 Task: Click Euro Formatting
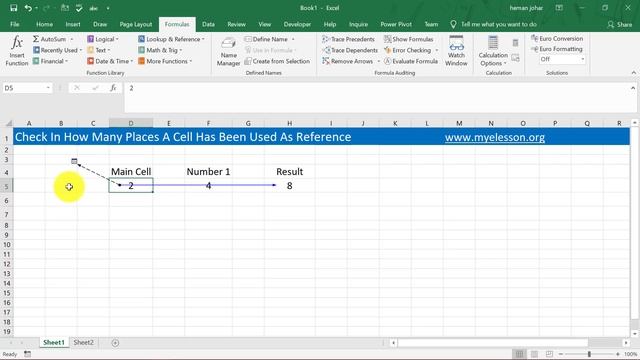[557, 49]
